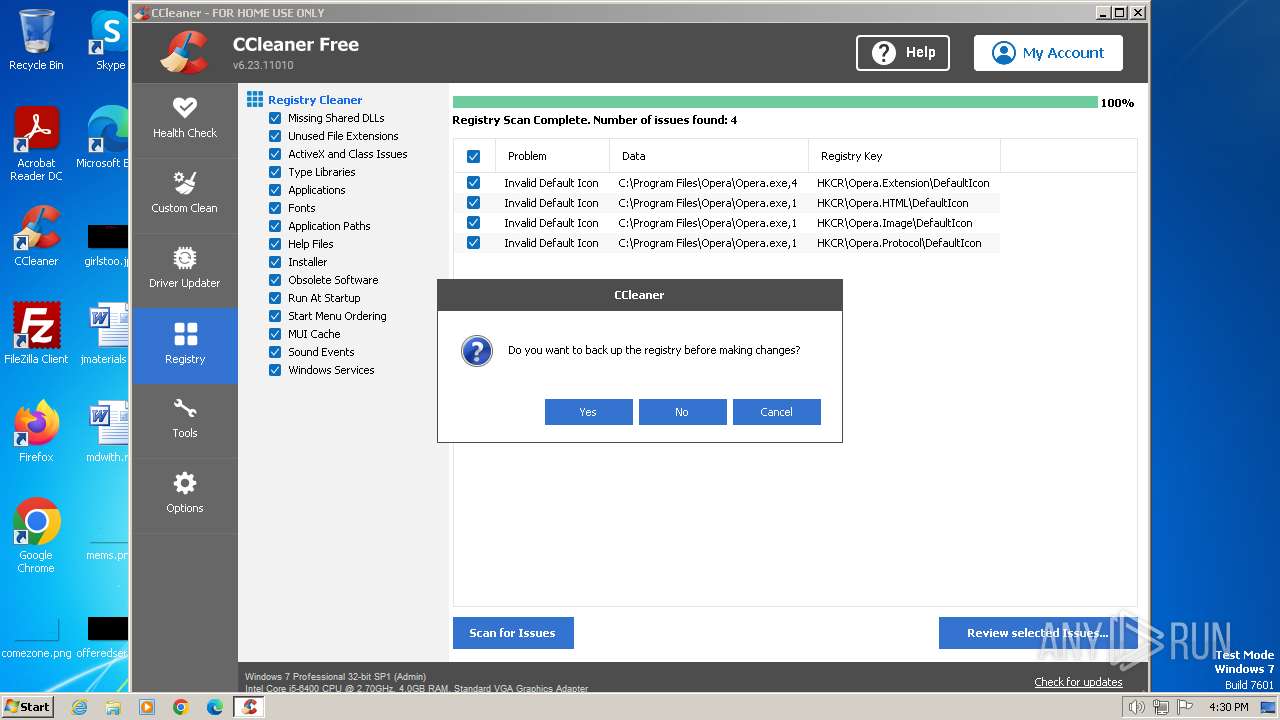Screen dimensions: 1280x720
Task: Click Yes to back up registry
Action: point(588,412)
